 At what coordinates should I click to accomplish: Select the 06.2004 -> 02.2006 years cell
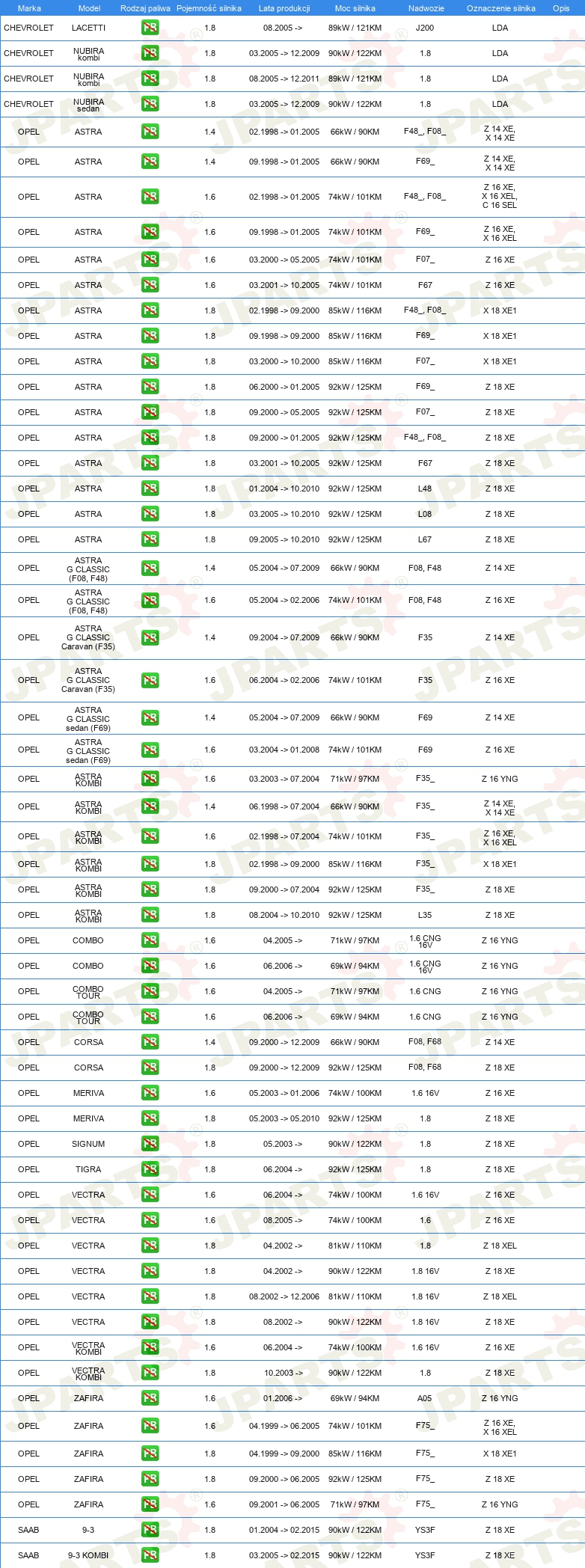(x=284, y=680)
